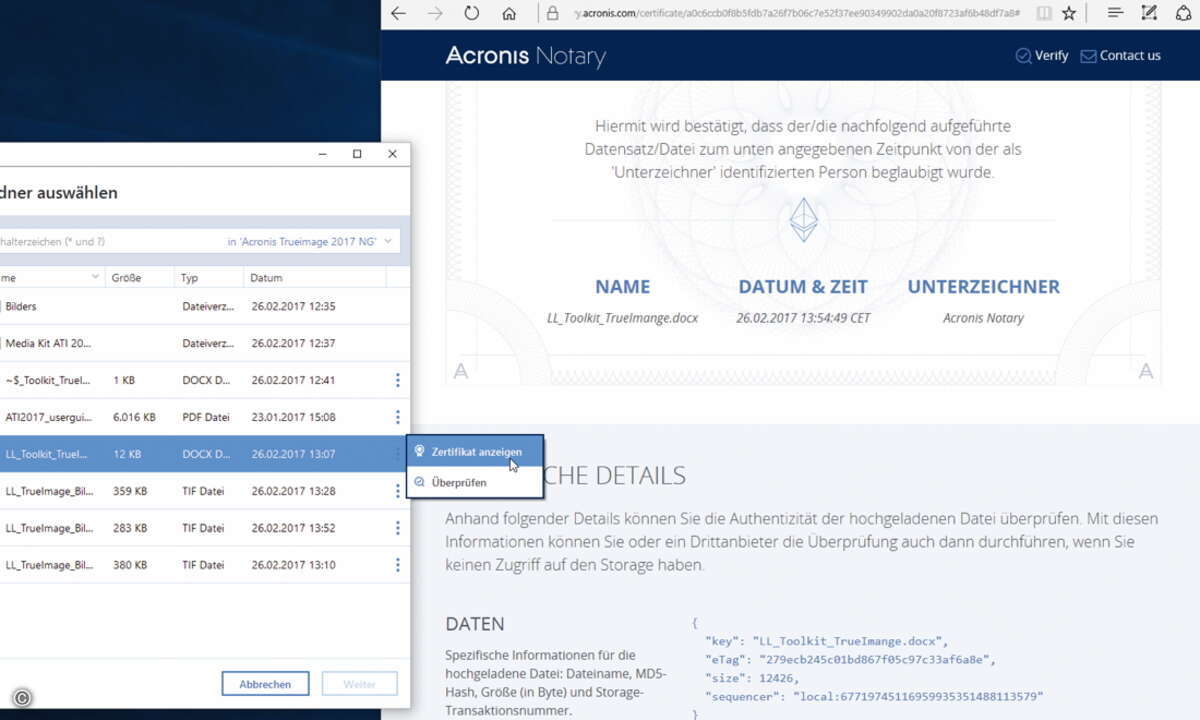Select the 'ATI2017_usergui...' PDF file name
Viewport: 1200px width, 720px height.
tap(48, 417)
